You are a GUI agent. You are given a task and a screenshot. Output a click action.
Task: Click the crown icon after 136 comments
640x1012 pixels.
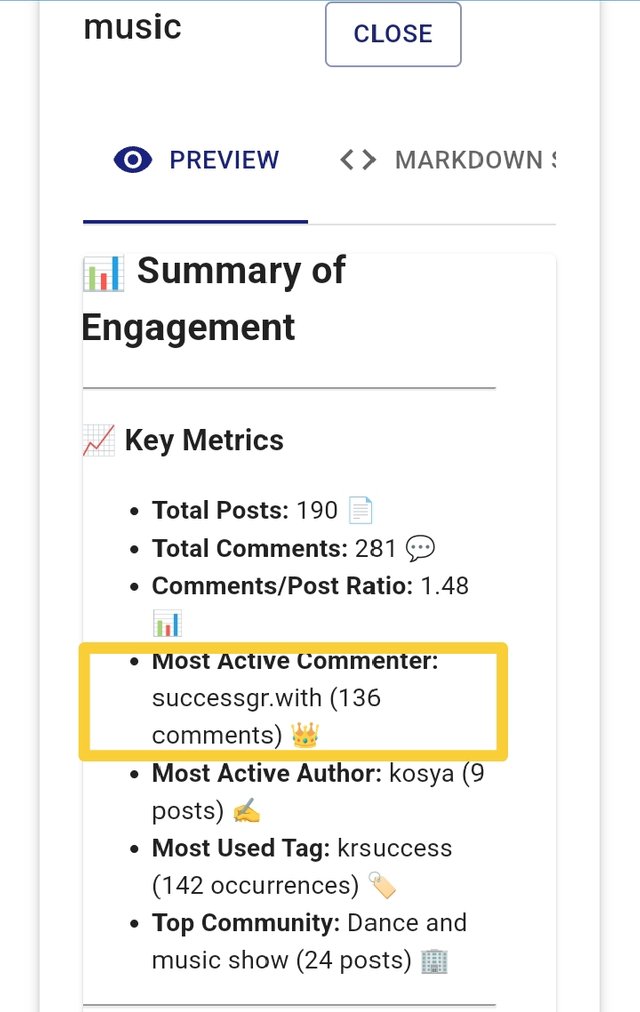pyautogui.click(x=305, y=737)
